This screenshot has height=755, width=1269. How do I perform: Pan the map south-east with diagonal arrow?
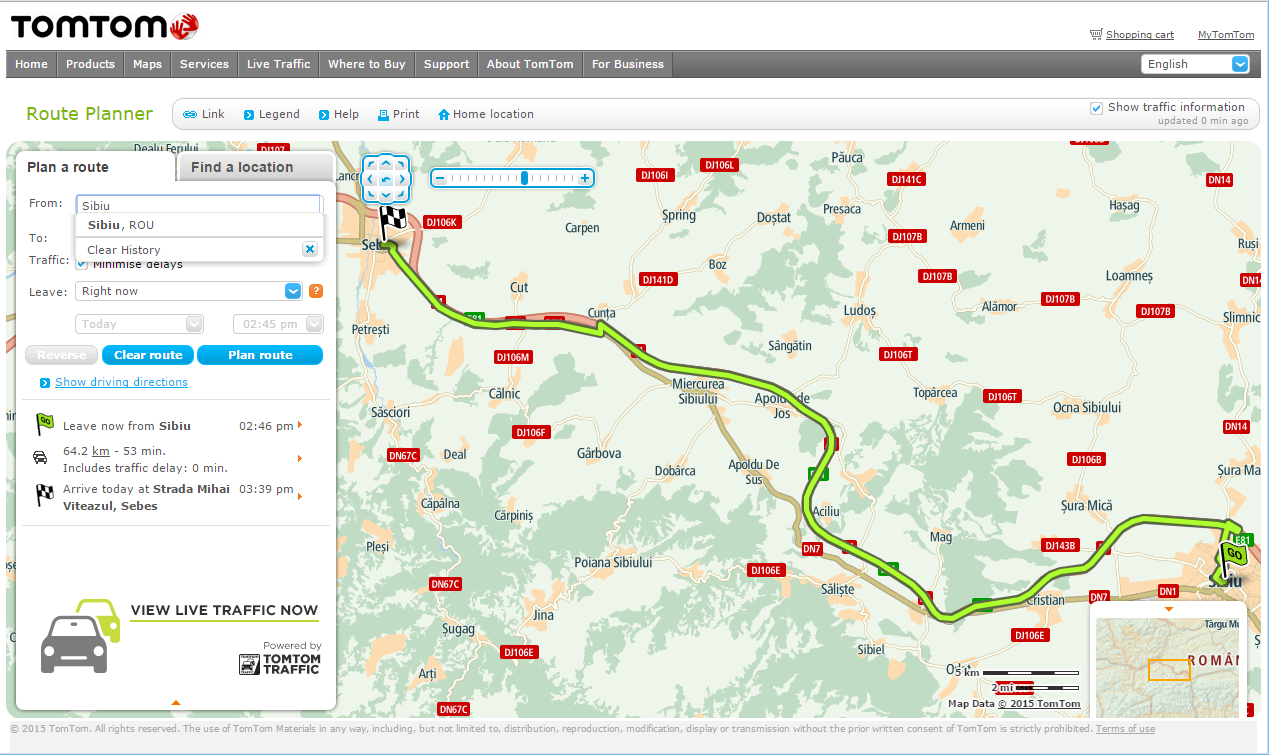tap(401, 194)
